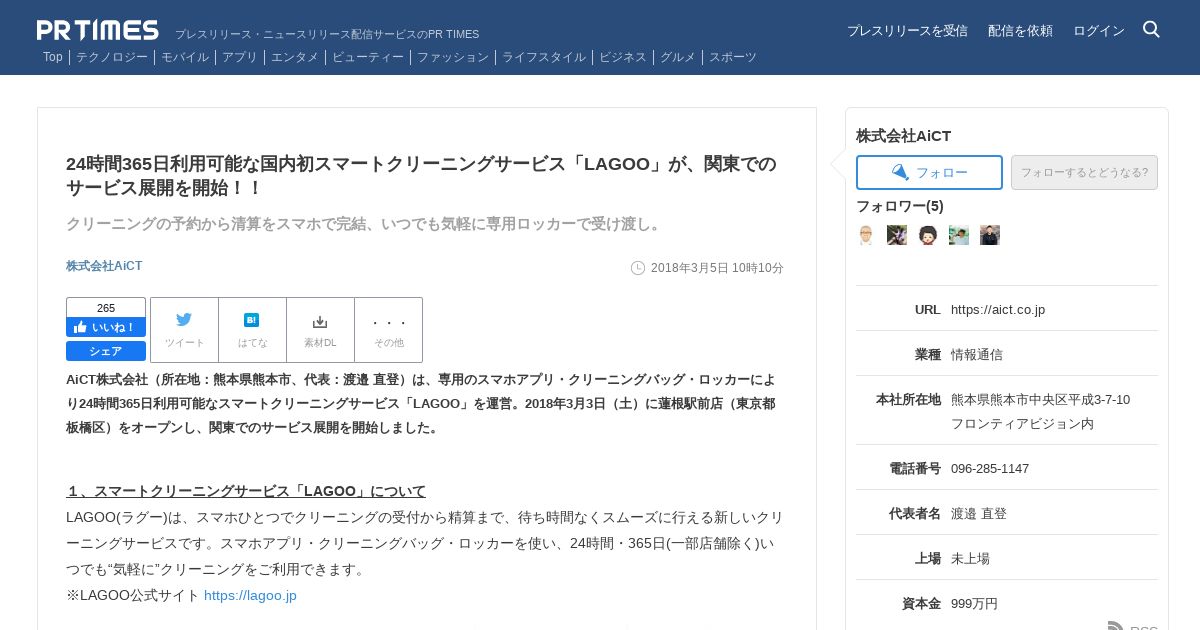1200x630 pixels.
Task: Click the address 熊本県熊本市中央区平成3-7-10
Action: (x=1040, y=399)
